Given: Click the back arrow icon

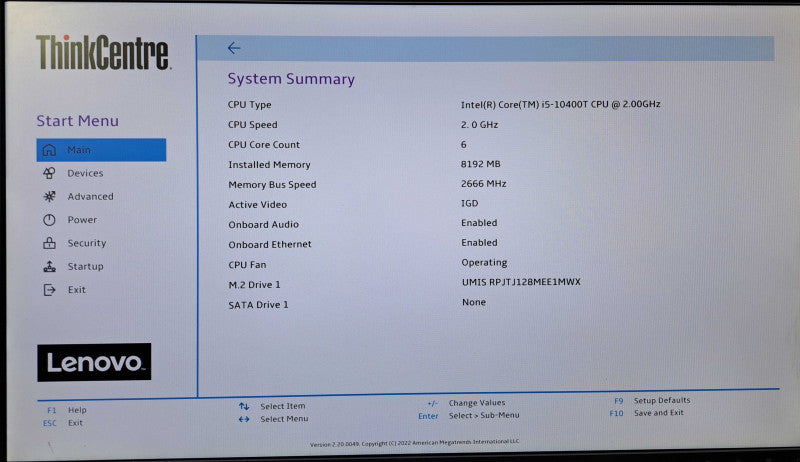Looking at the screenshot, I should click(234, 48).
